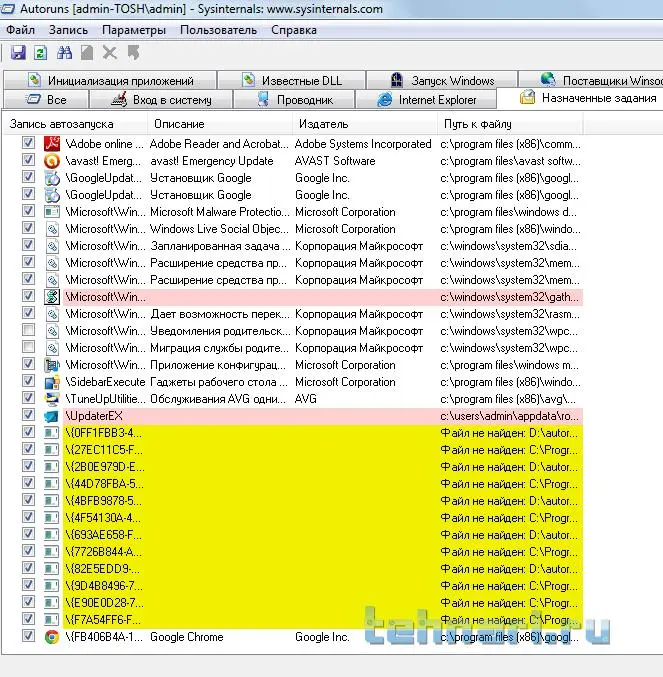
Task: Click icon of Microsoft Malware Protection row
Action: (x=52, y=212)
